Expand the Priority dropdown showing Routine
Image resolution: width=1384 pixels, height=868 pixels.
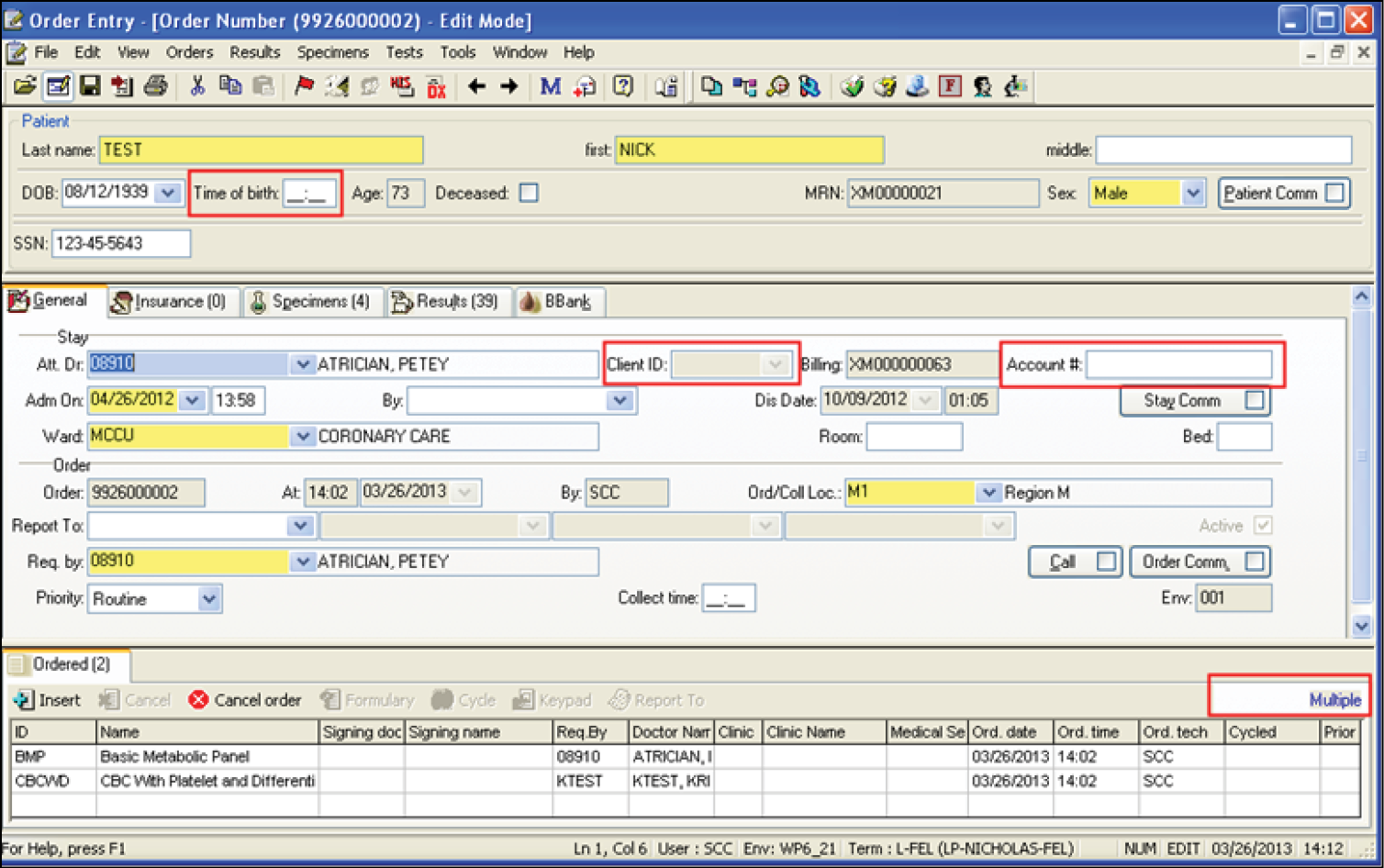(209, 599)
